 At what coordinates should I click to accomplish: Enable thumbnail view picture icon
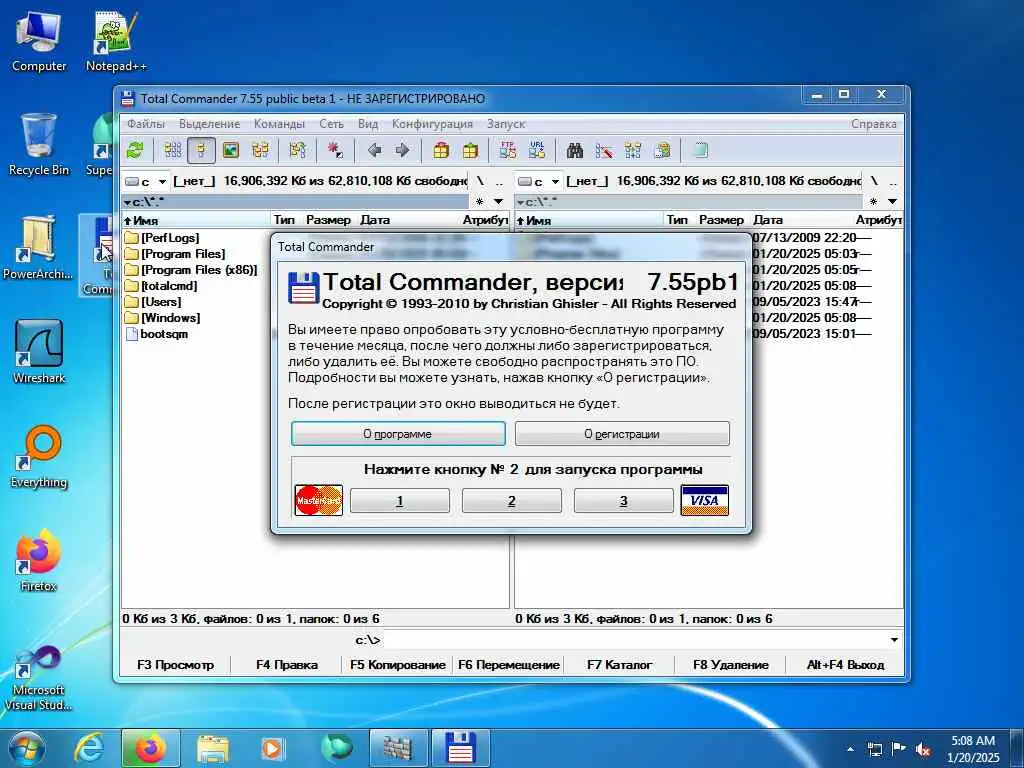[x=231, y=151]
